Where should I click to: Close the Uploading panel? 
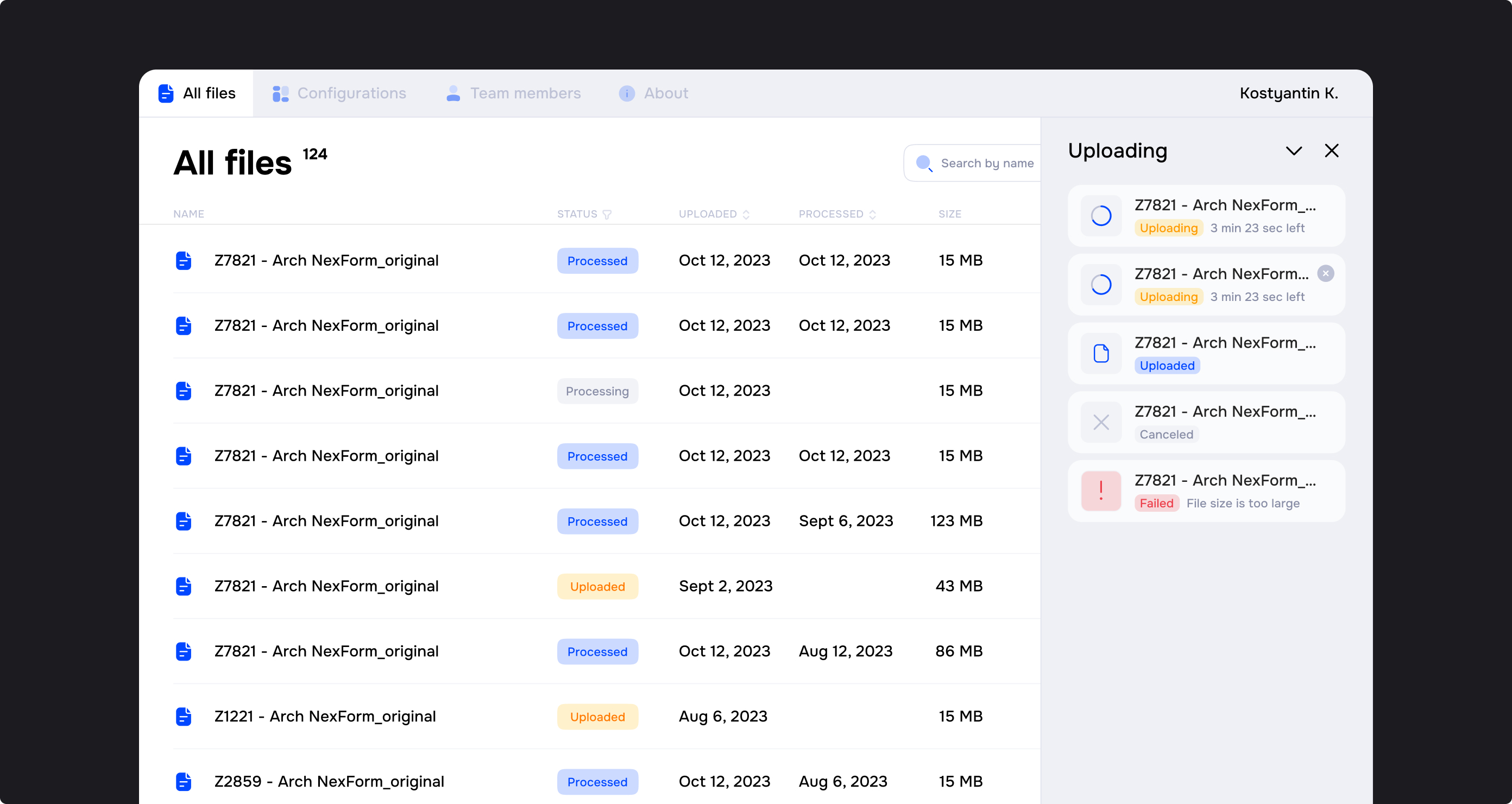(x=1331, y=151)
